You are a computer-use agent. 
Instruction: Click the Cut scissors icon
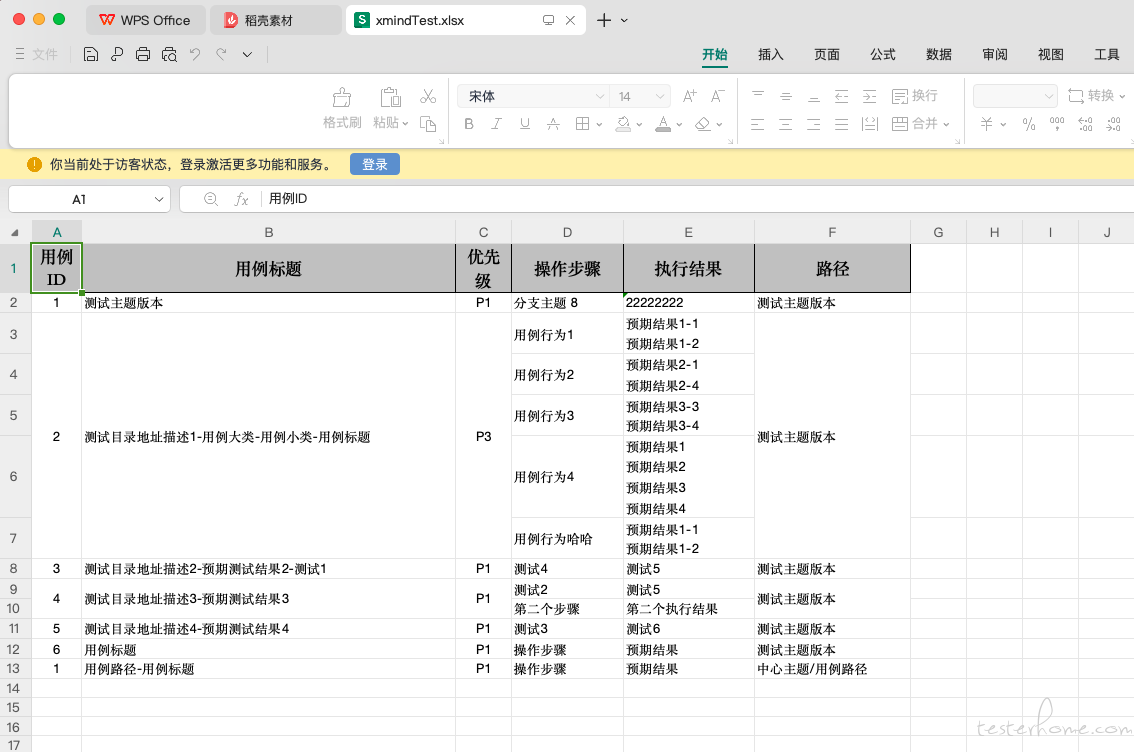click(428, 96)
